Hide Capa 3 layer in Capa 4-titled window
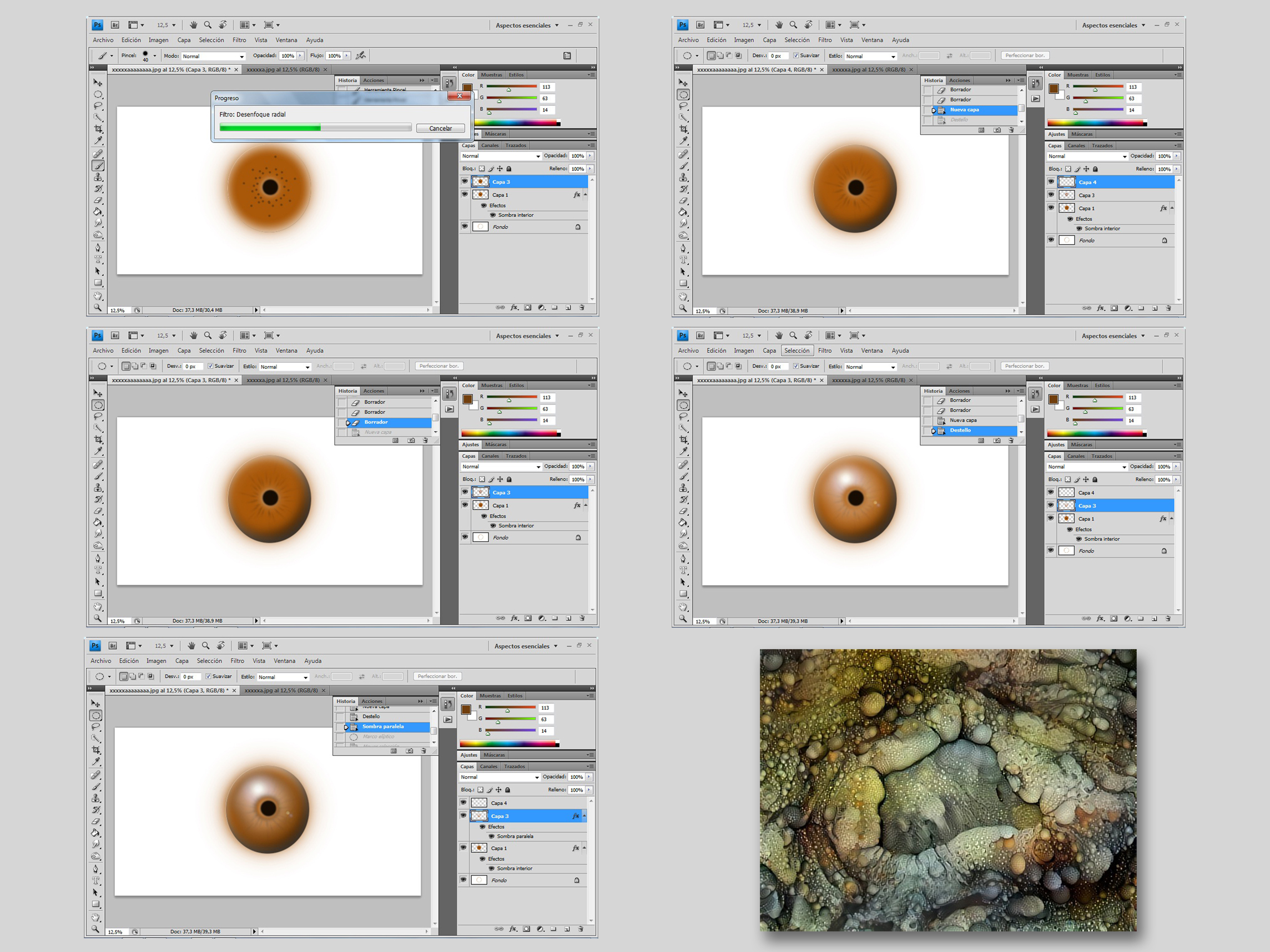The width and height of the screenshot is (1270, 952). 1051,195
